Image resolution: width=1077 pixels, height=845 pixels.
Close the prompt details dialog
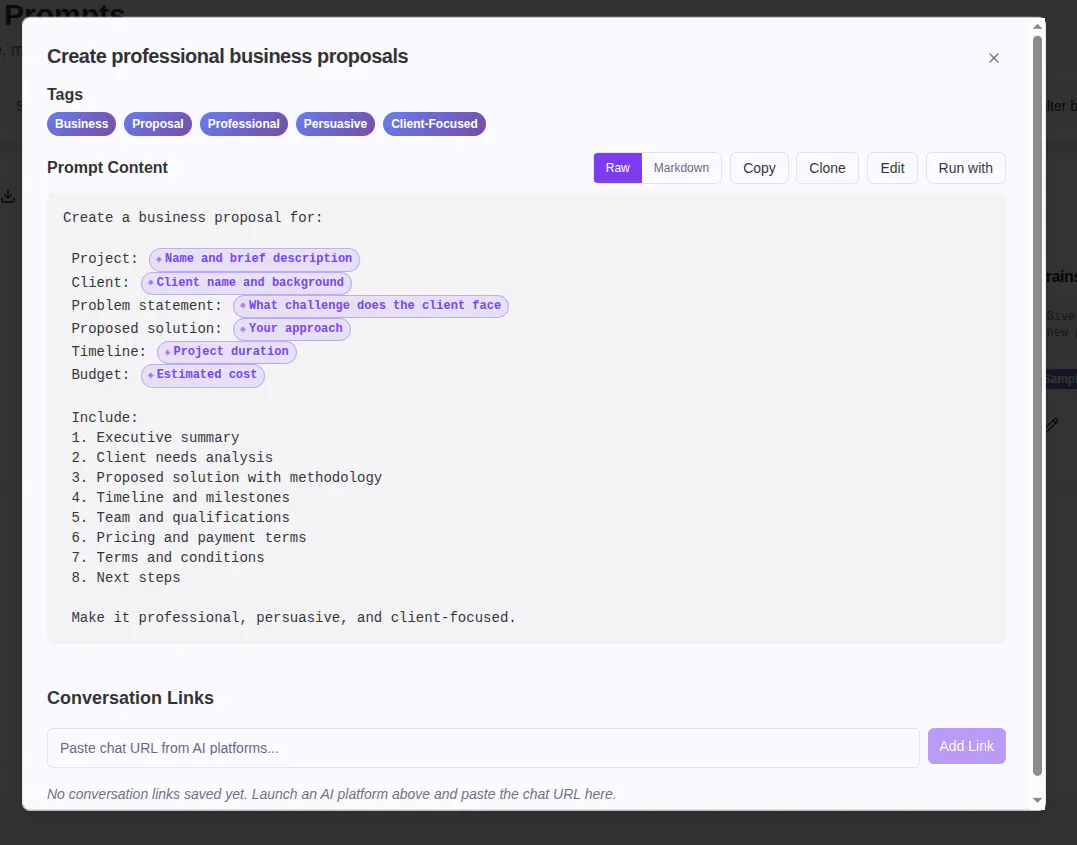(x=993, y=58)
